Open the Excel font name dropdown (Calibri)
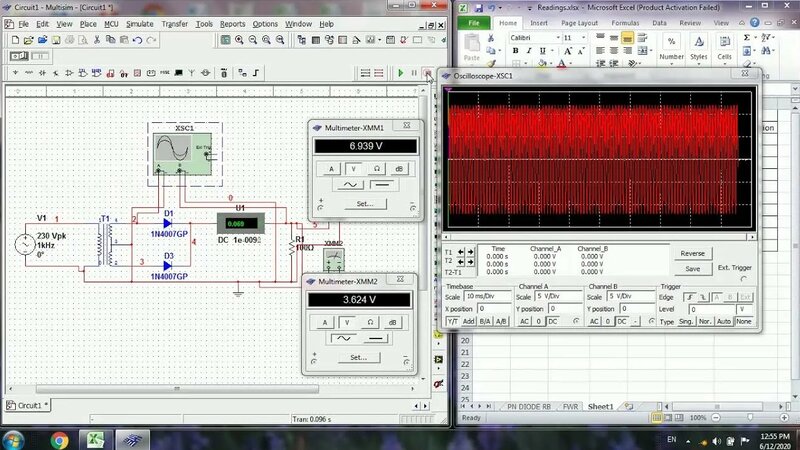800x450 pixels. pyautogui.click(x=559, y=38)
